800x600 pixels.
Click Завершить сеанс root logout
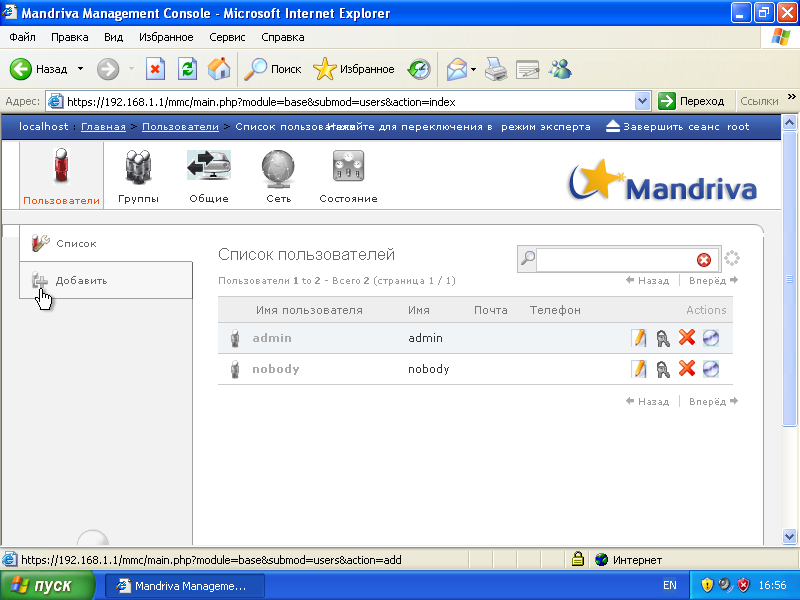678,127
